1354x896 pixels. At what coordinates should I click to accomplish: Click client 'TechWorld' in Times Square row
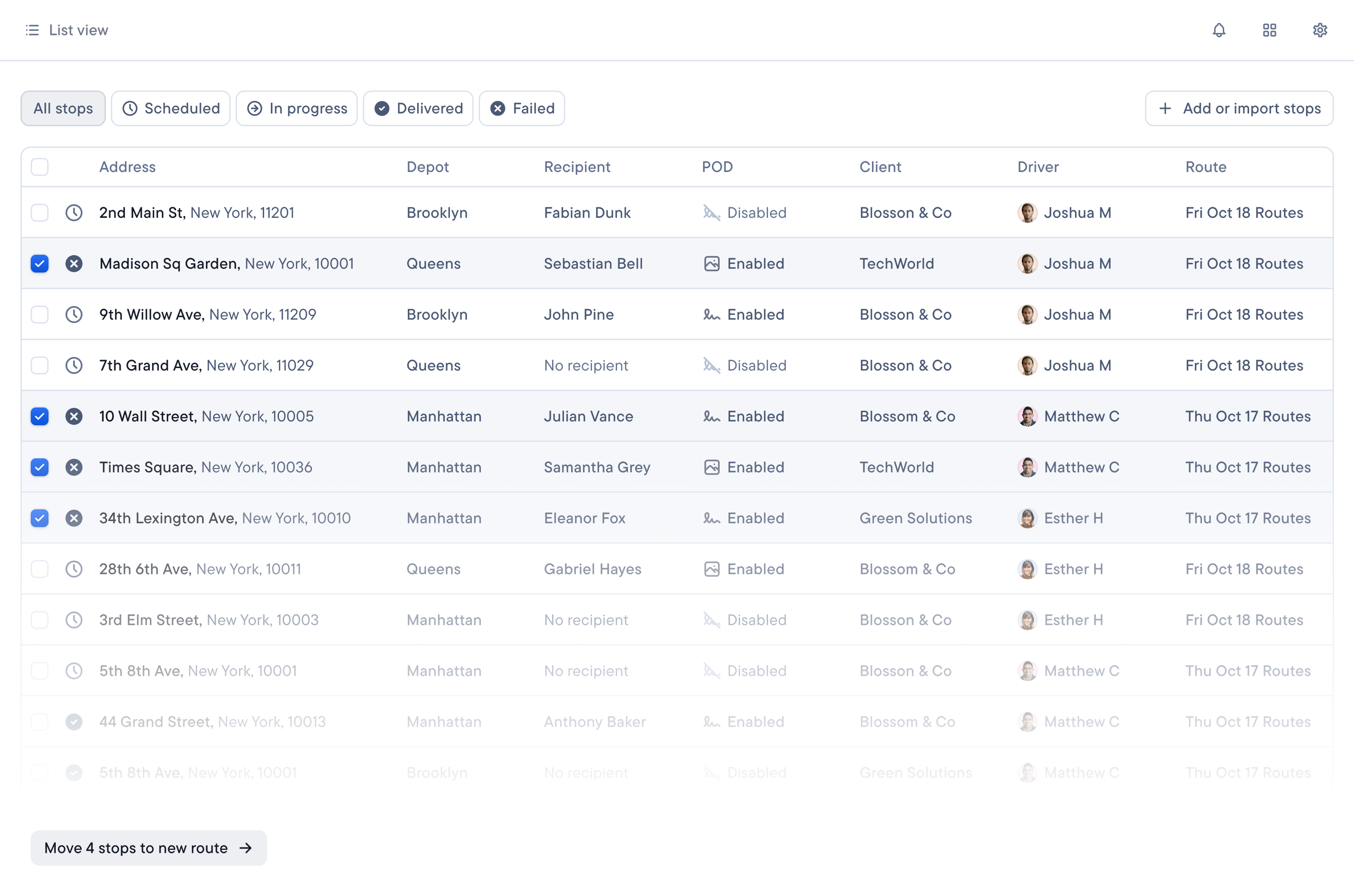pos(897,467)
